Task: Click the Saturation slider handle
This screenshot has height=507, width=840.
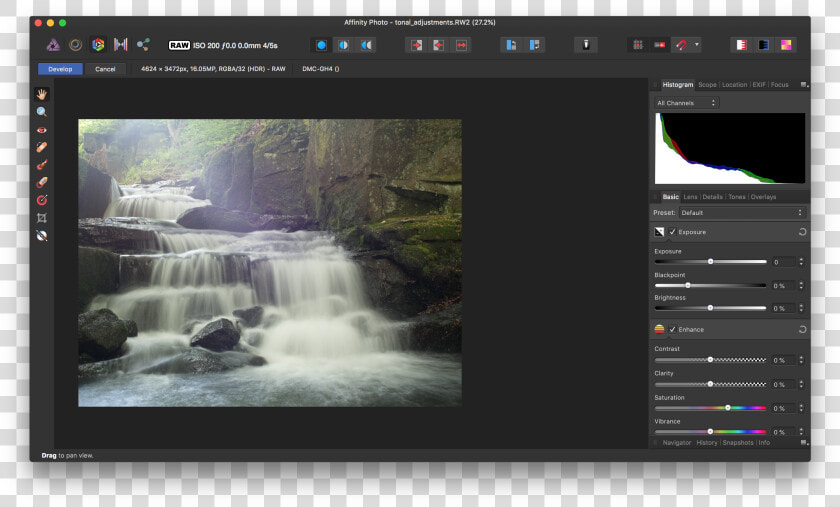Action: pyautogui.click(x=728, y=408)
